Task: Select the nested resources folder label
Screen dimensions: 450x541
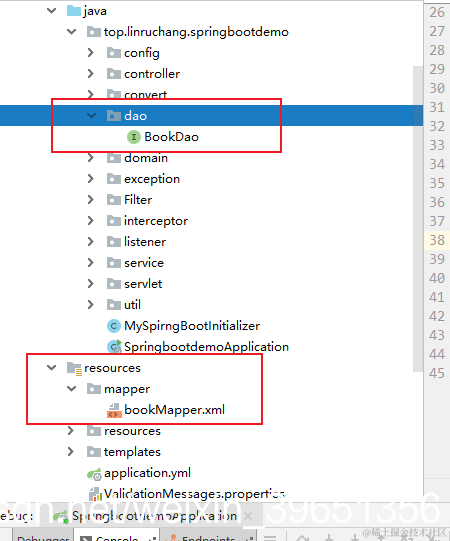Action: click(x=133, y=431)
